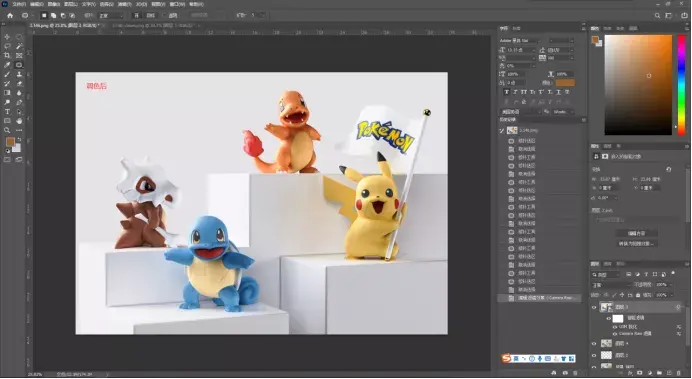Select the Crop tool

point(7,56)
